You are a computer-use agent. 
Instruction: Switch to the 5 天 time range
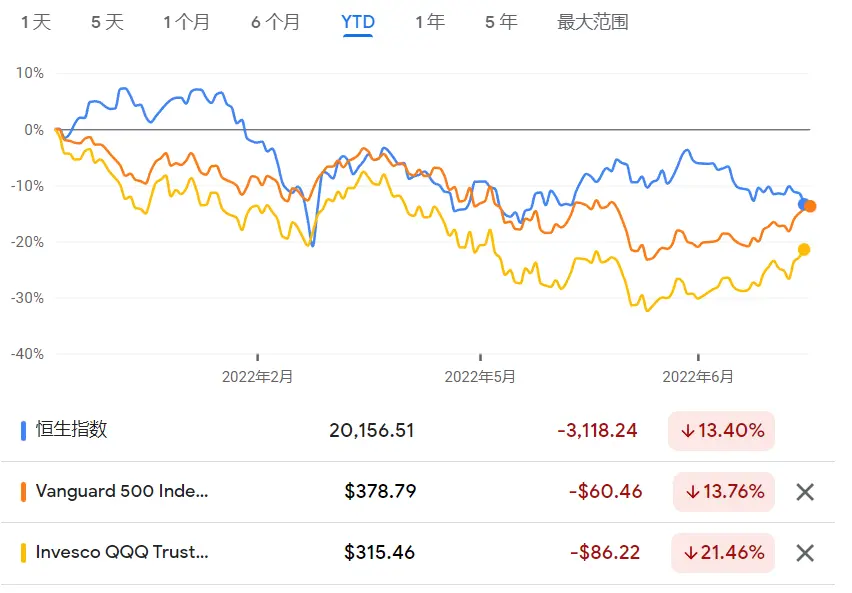pyautogui.click(x=107, y=22)
